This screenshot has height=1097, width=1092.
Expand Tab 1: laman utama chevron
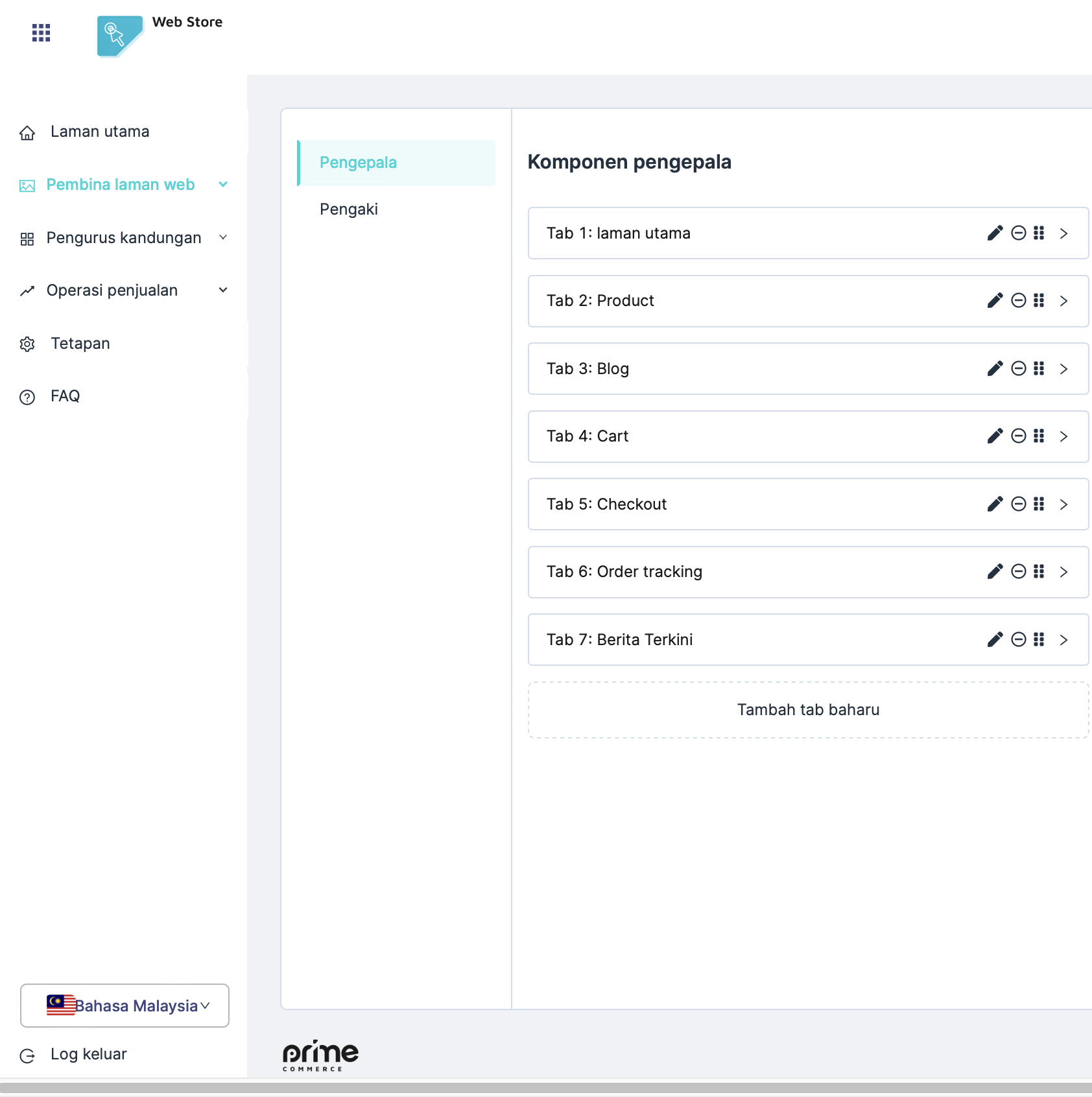pyautogui.click(x=1063, y=233)
